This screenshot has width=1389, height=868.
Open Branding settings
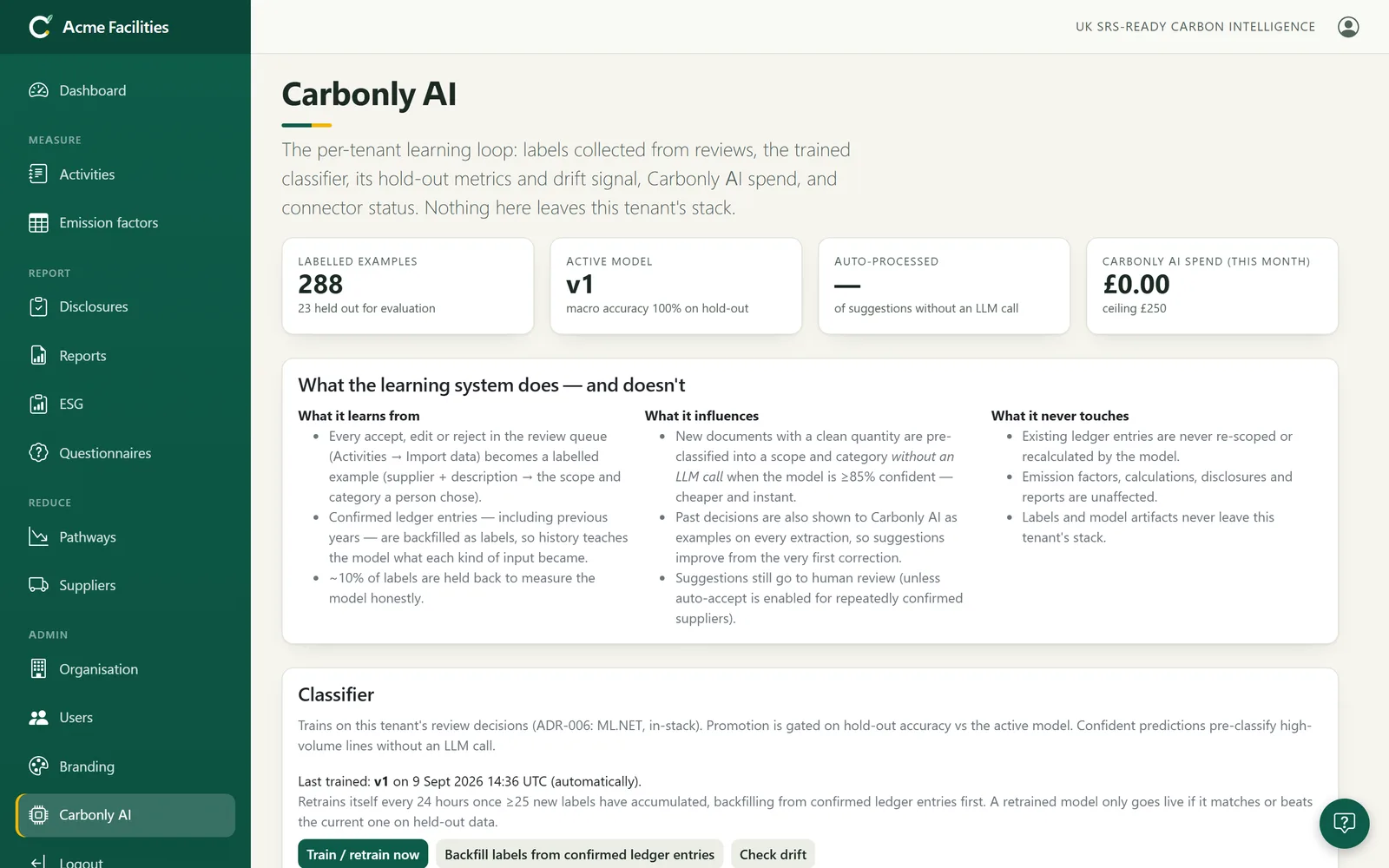[125, 766]
